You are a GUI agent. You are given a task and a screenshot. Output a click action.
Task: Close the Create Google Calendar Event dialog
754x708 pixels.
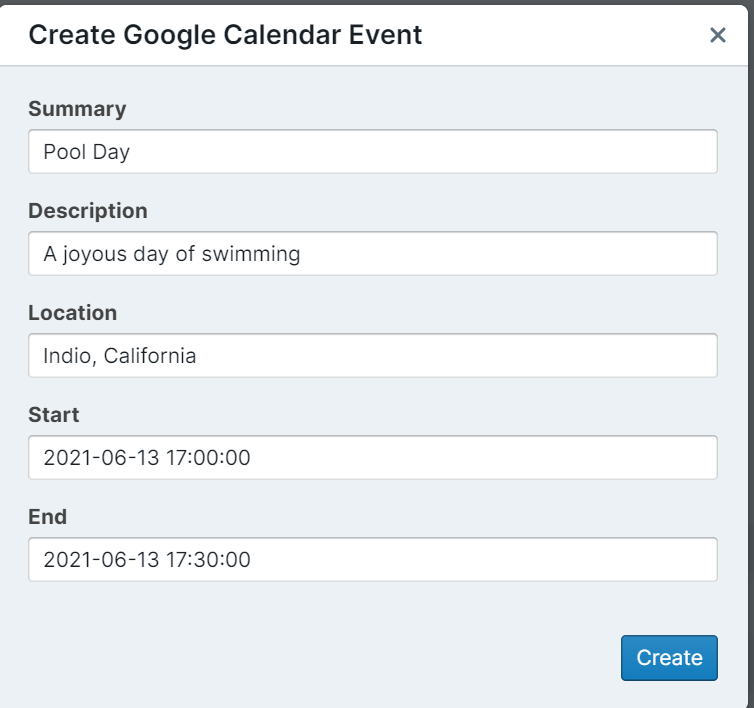point(717,36)
